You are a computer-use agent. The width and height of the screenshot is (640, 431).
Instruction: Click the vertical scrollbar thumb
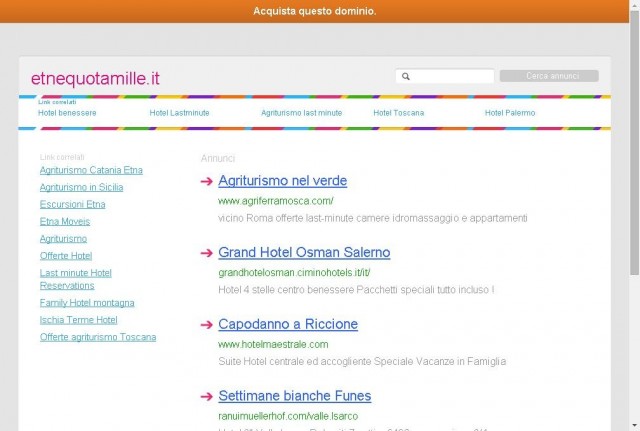point(634,143)
